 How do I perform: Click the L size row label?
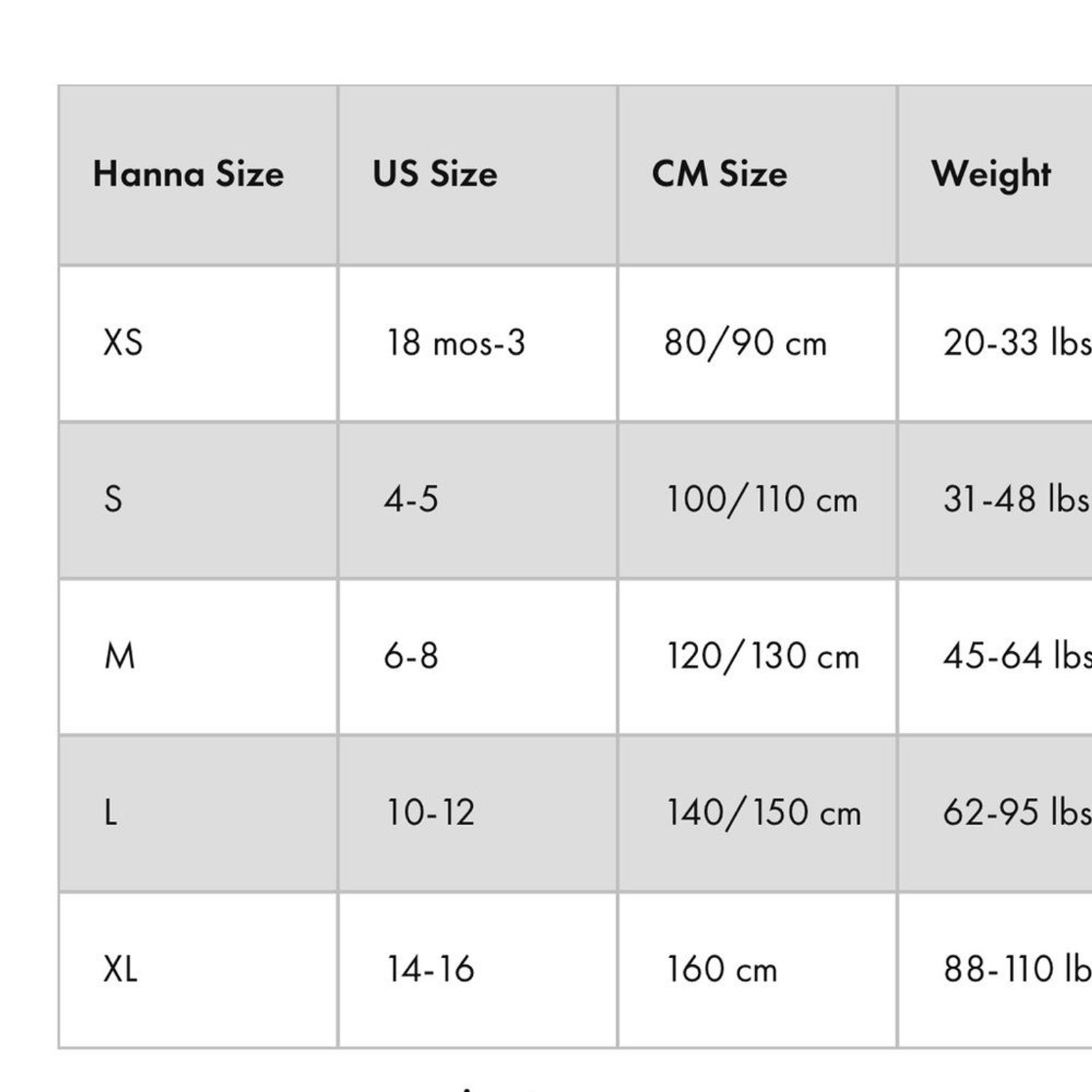(x=111, y=813)
